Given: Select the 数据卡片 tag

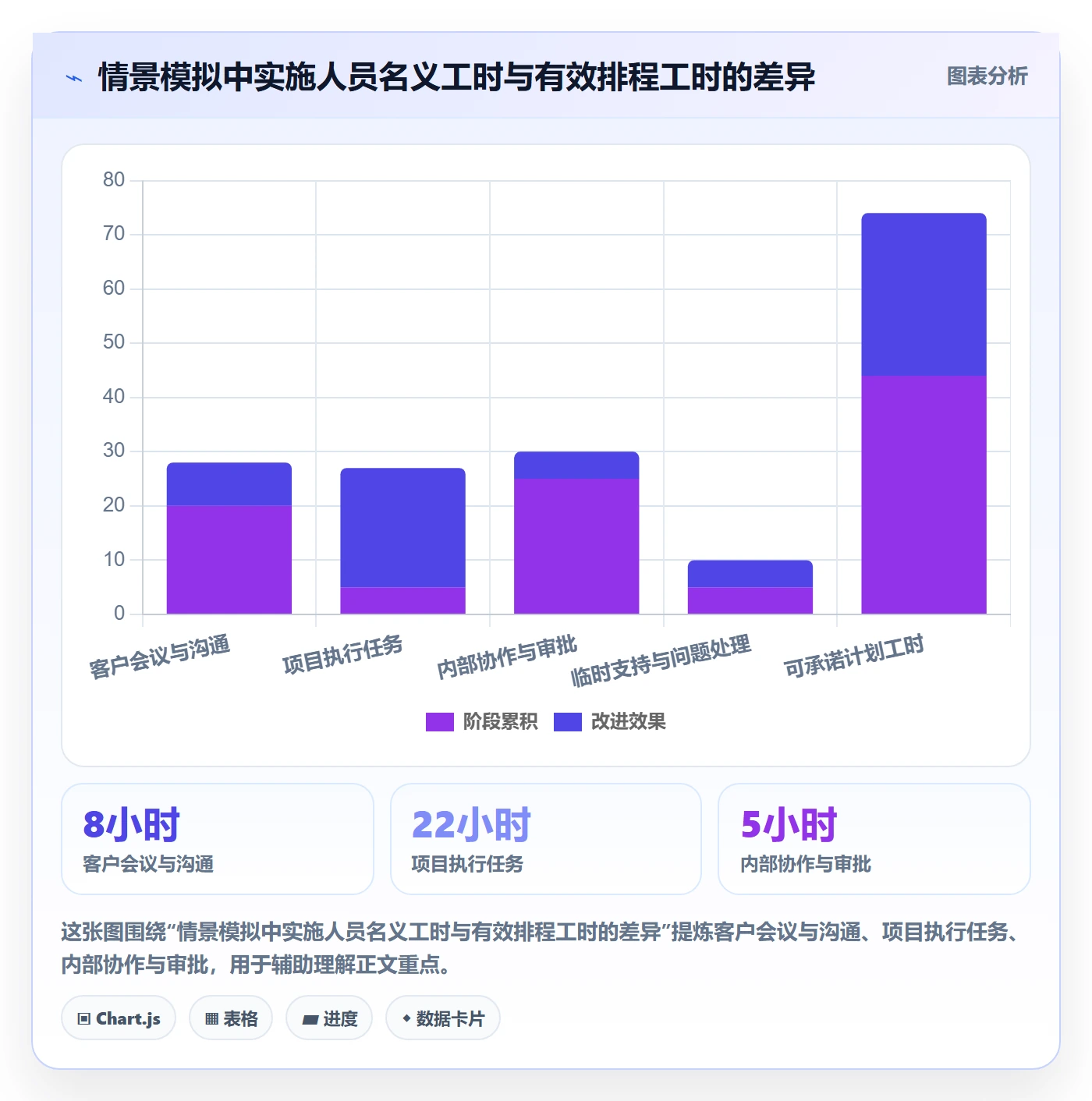Looking at the screenshot, I should point(443,1018).
